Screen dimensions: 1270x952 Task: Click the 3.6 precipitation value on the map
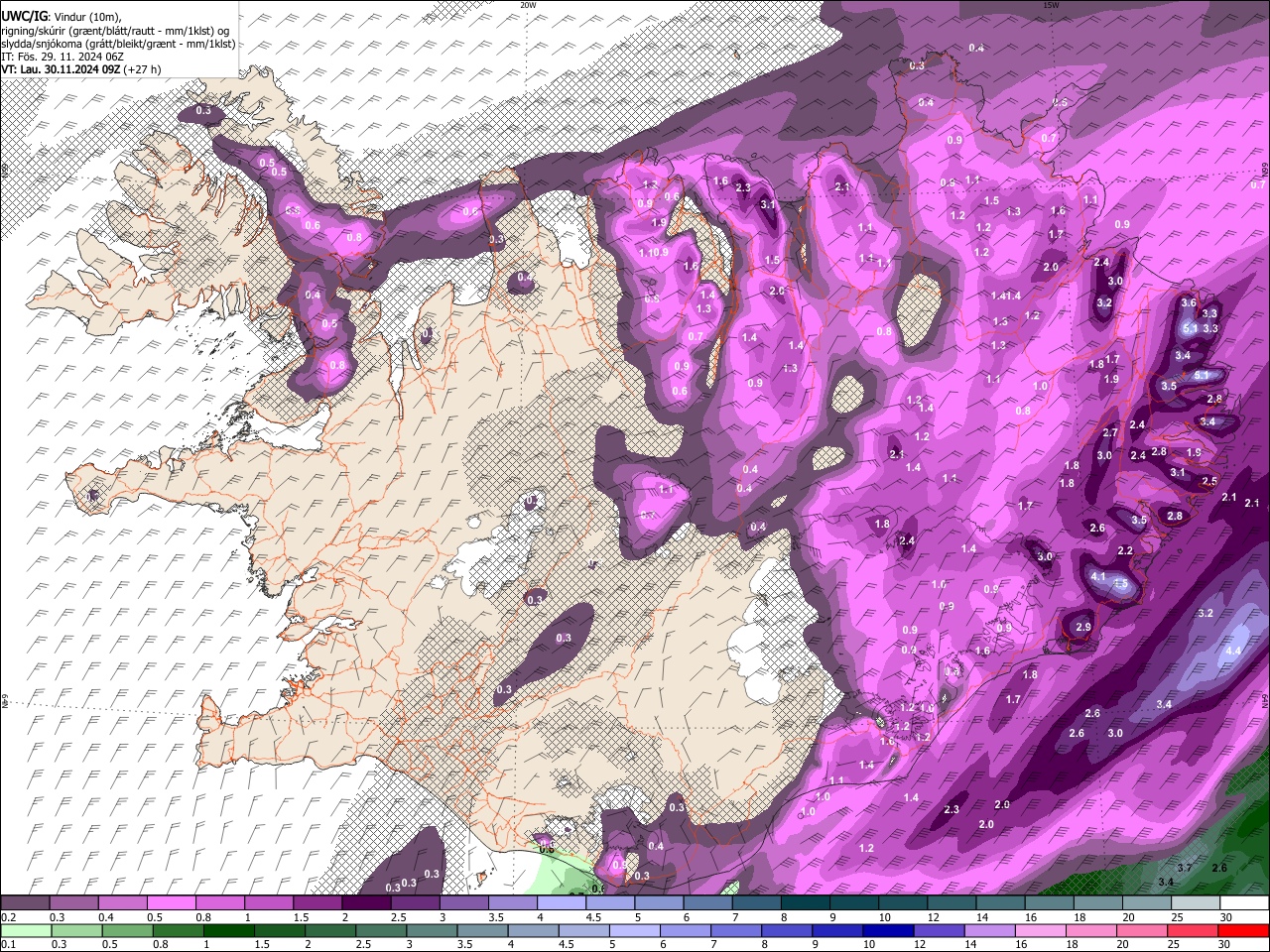point(1189,303)
